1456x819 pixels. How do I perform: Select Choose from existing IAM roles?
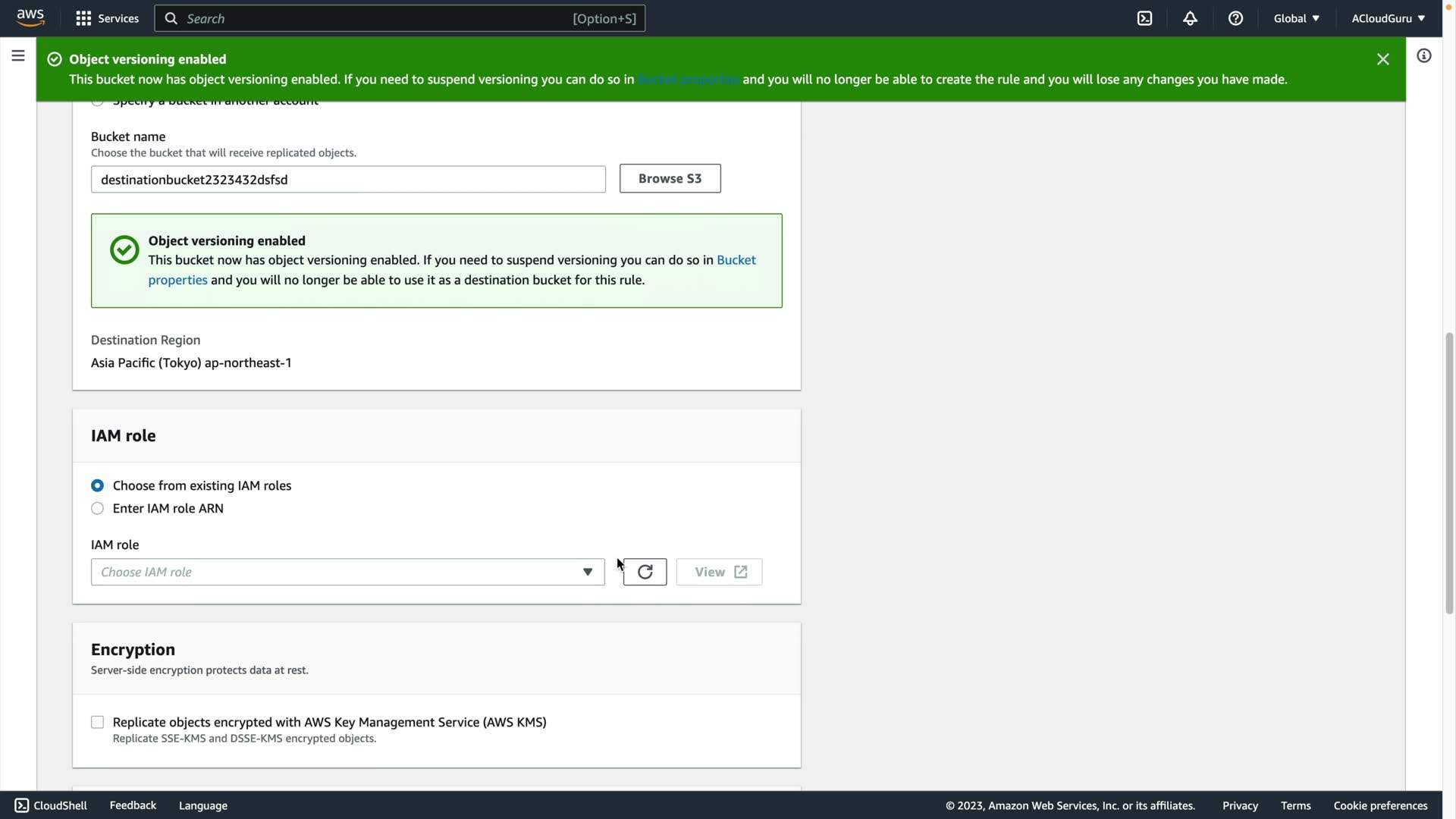point(98,485)
